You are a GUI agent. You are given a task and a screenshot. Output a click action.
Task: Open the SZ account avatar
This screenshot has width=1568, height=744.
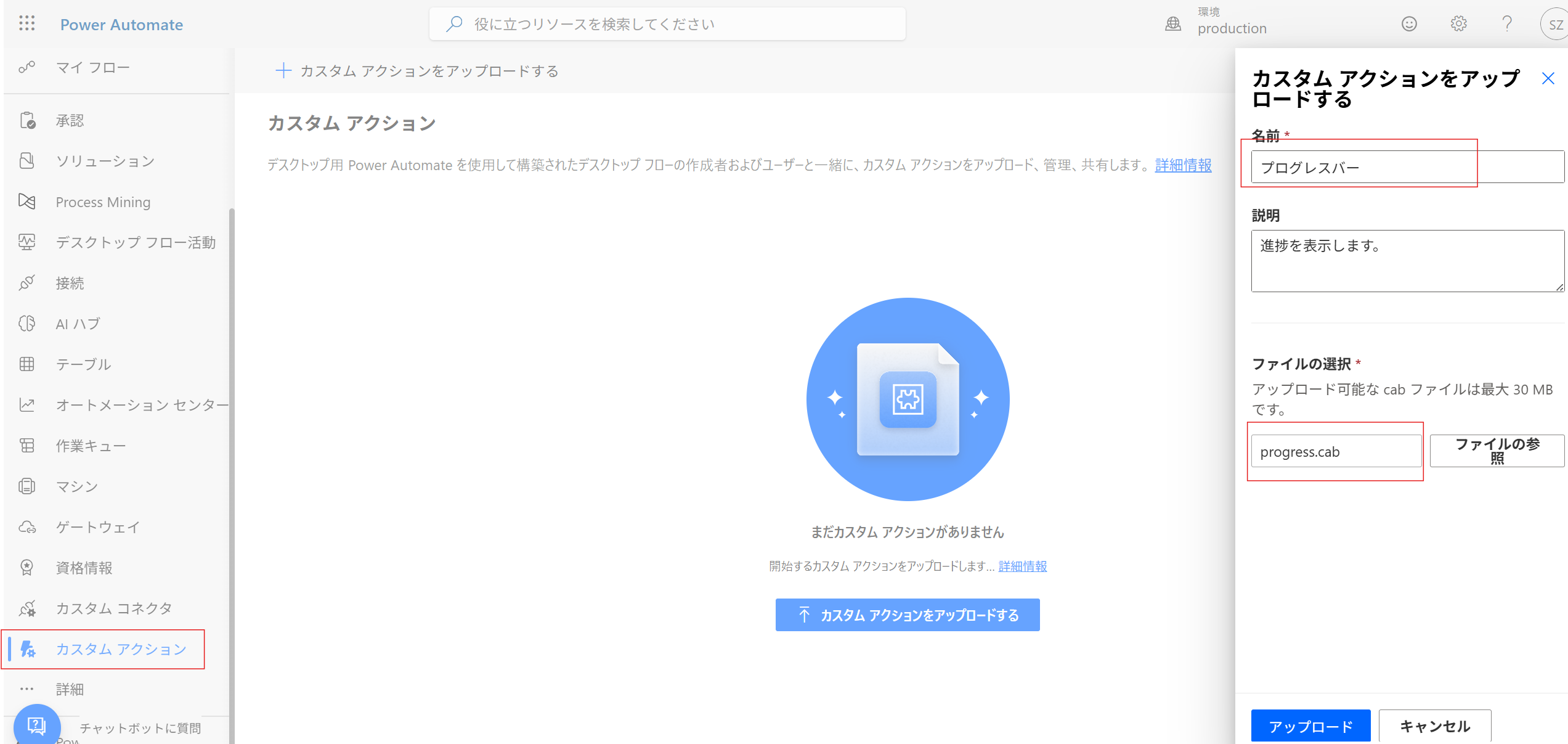click(1554, 25)
